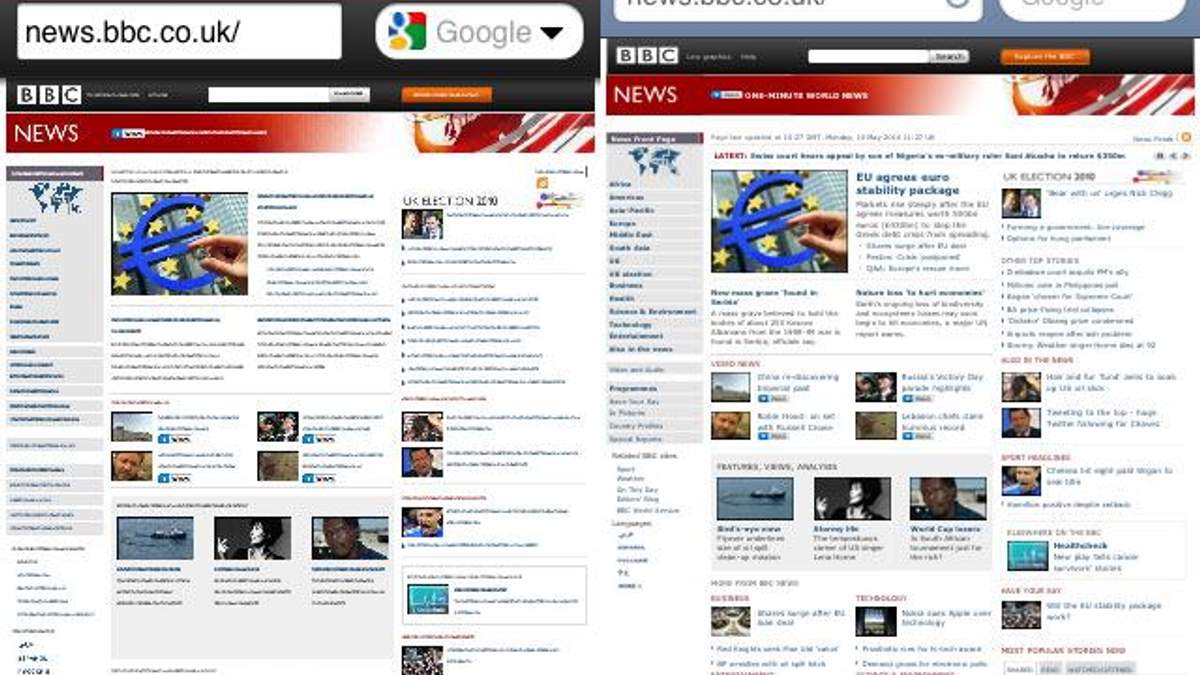Click the next arrow on the Latest ticker
The height and width of the screenshot is (675, 1200).
1186,156
